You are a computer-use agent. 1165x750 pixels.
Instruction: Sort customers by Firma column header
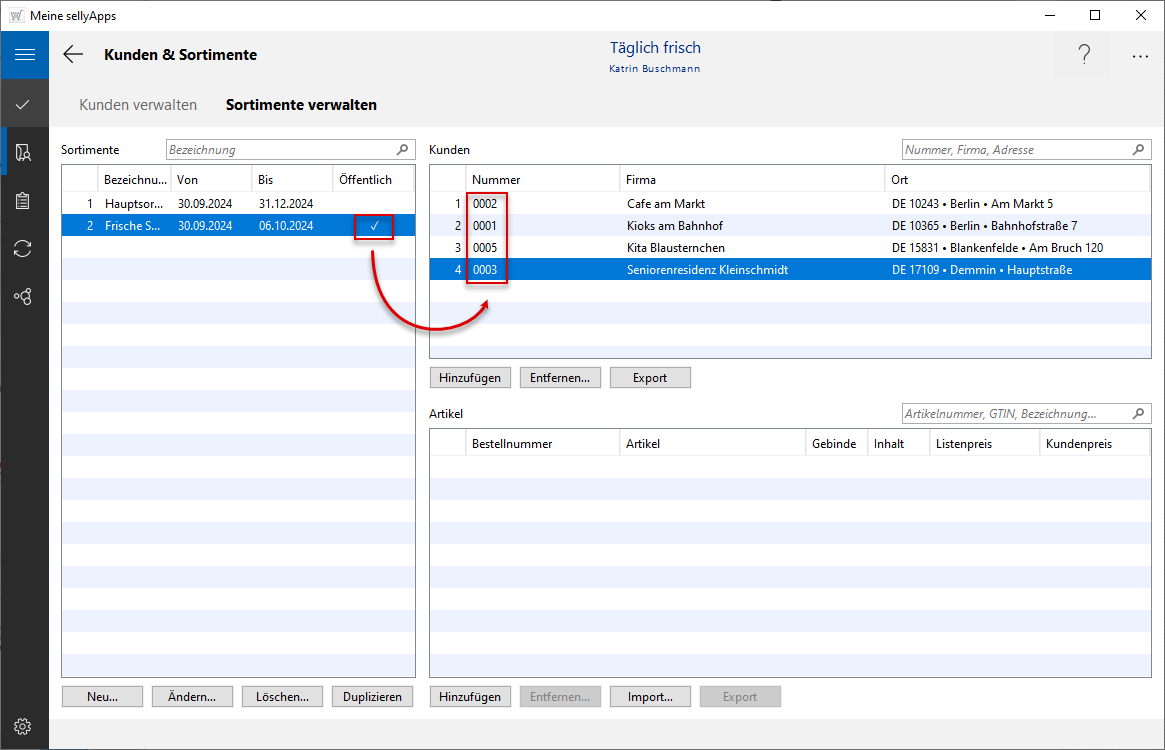click(750, 180)
